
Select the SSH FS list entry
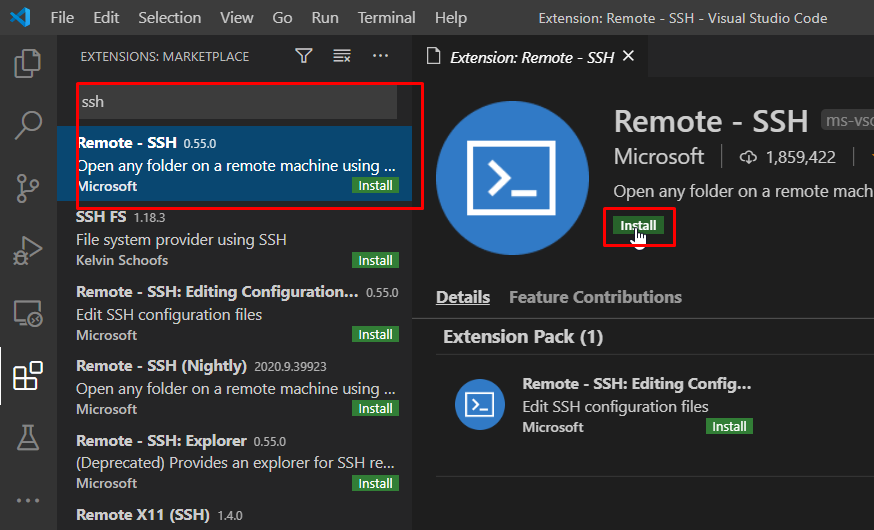[x=234, y=238]
